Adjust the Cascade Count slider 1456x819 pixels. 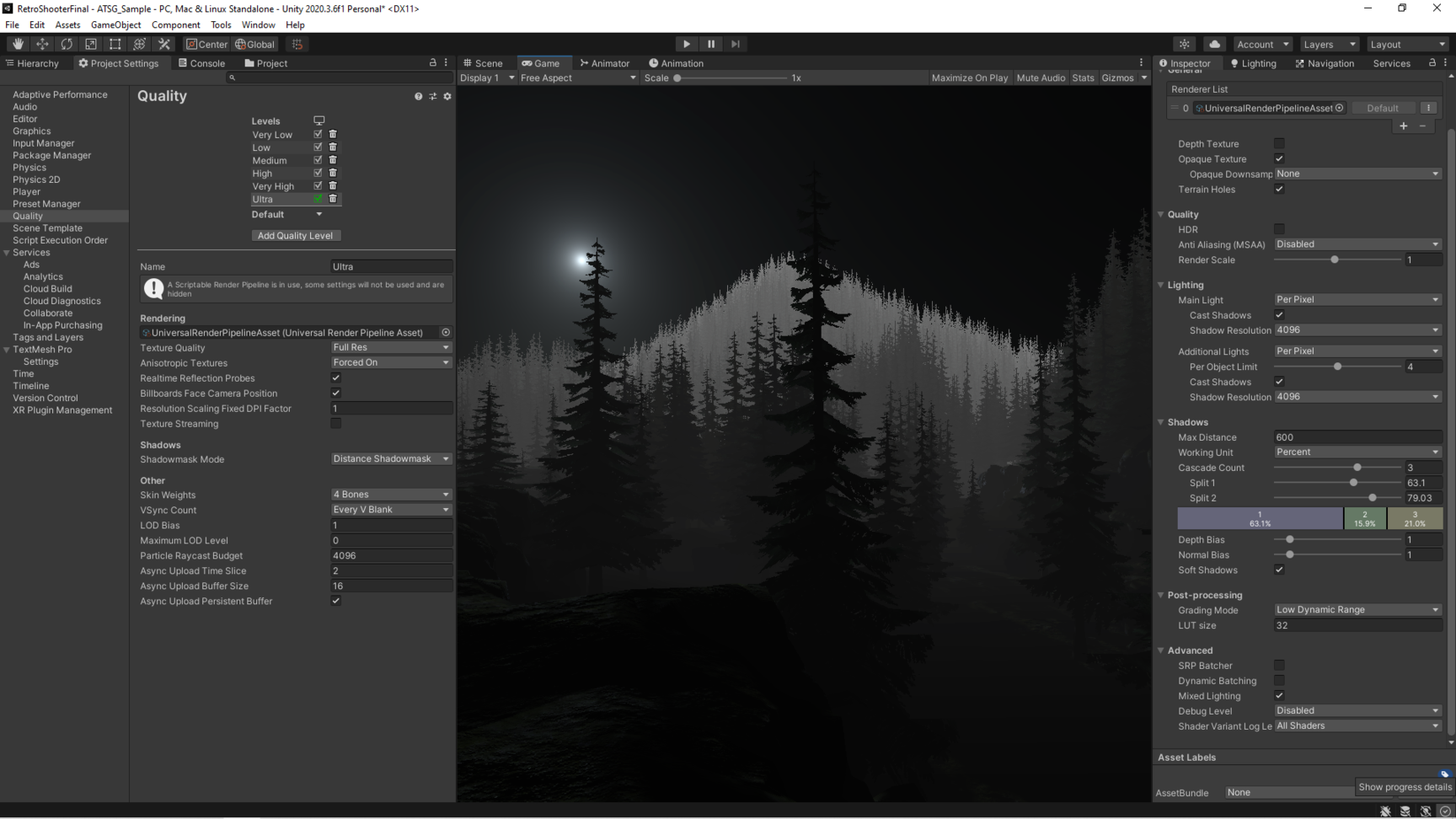click(1337, 468)
